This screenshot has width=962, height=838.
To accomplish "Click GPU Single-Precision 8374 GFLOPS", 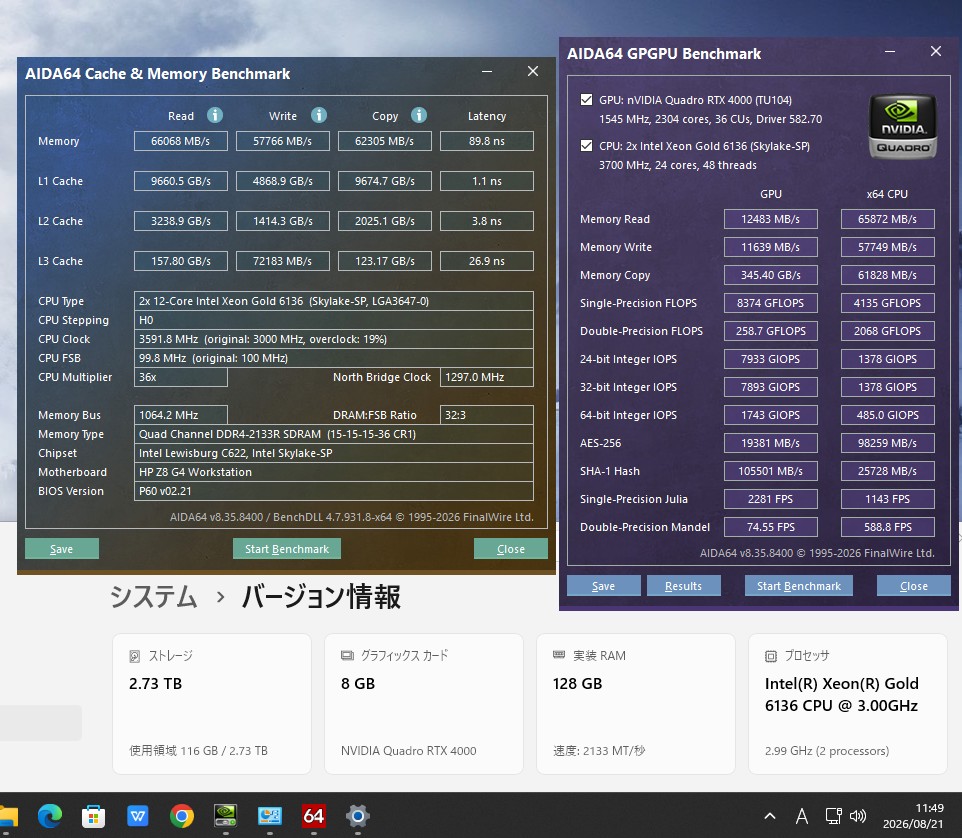I will (x=771, y=303).
